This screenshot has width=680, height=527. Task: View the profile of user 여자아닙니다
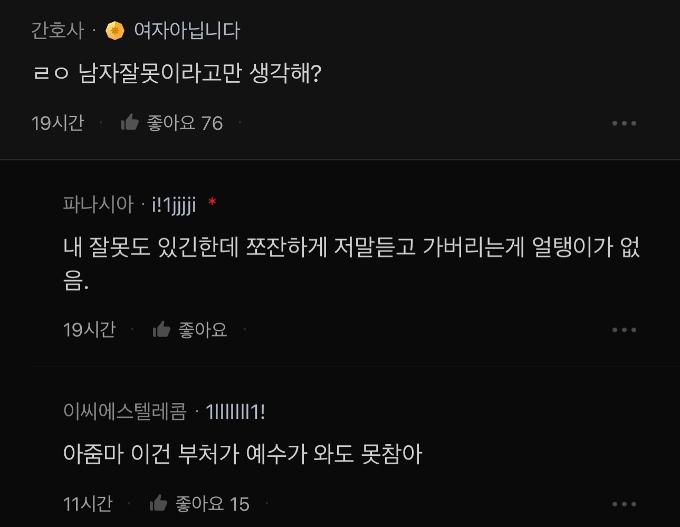187,30
